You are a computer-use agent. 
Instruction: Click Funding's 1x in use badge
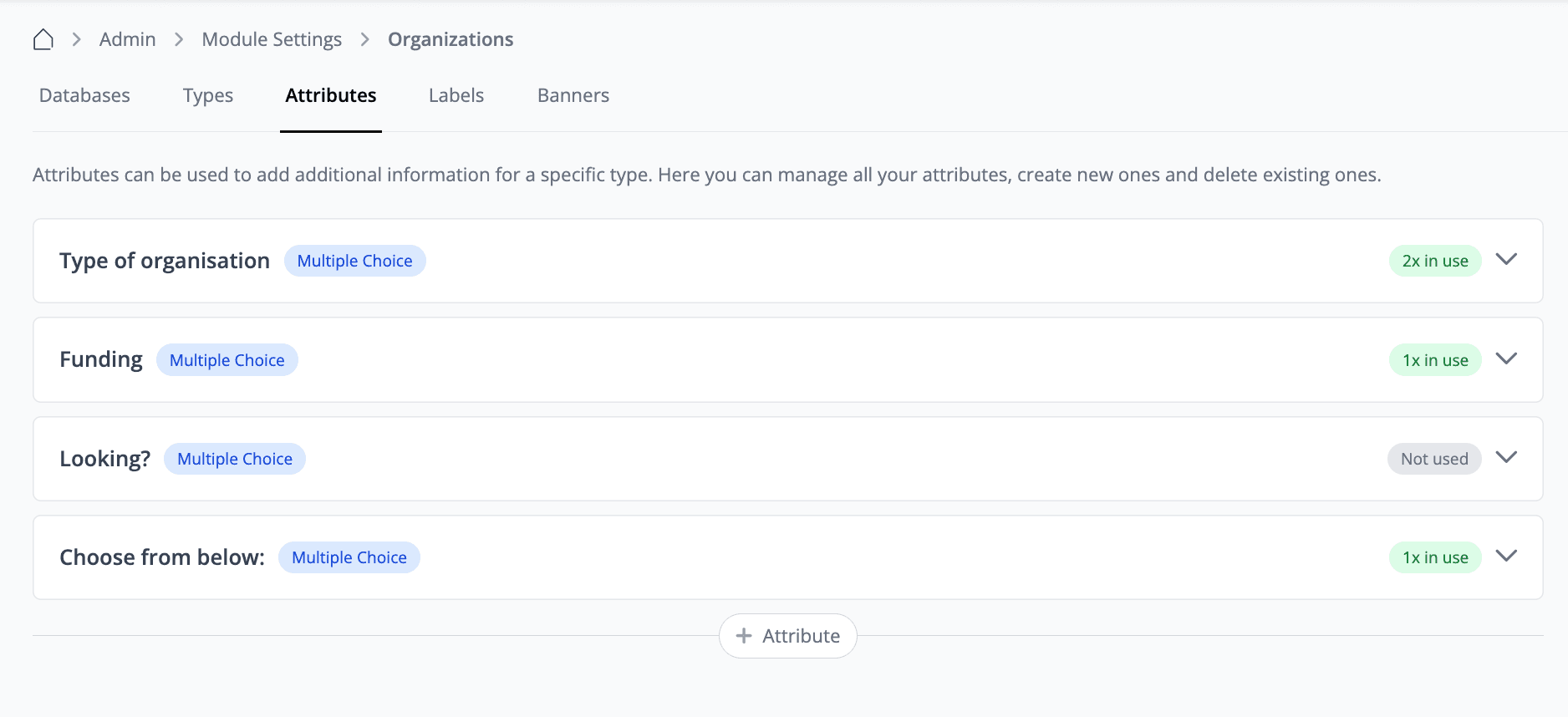point(1434,360)
